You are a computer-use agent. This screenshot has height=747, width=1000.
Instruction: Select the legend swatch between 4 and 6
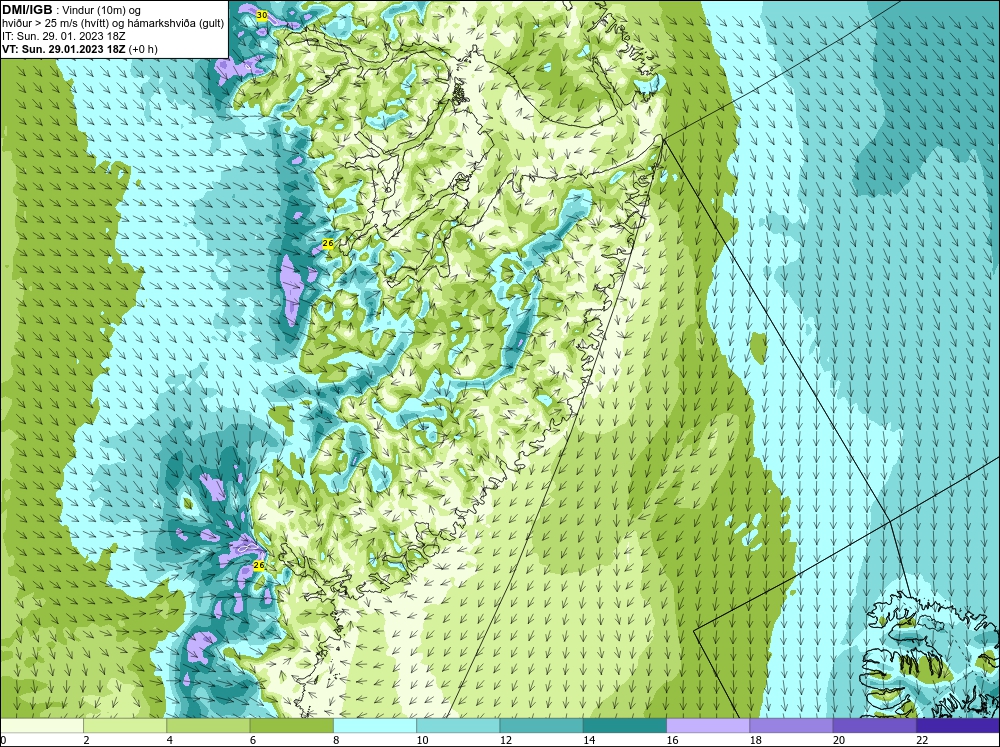[208, 725]
